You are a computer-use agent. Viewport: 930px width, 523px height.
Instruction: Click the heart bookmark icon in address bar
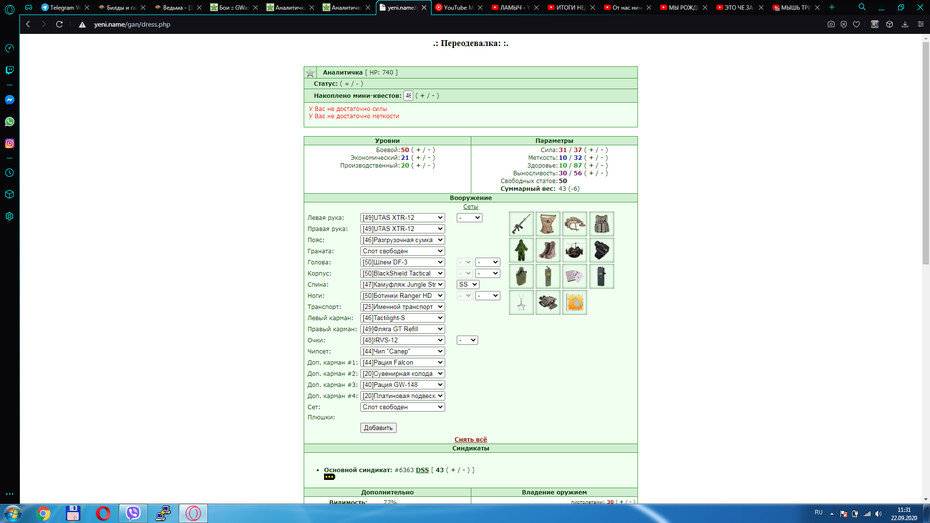[x=856, y=24]
